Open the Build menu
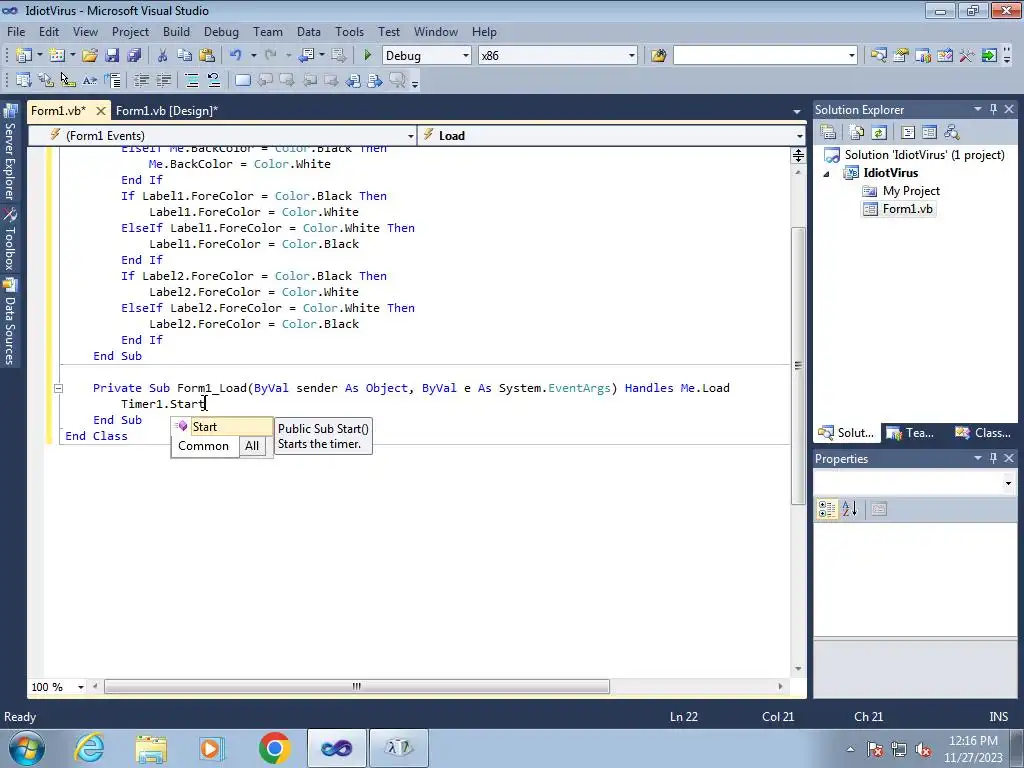Viewport: 1024px width, 768px height. tap(176, 31)
